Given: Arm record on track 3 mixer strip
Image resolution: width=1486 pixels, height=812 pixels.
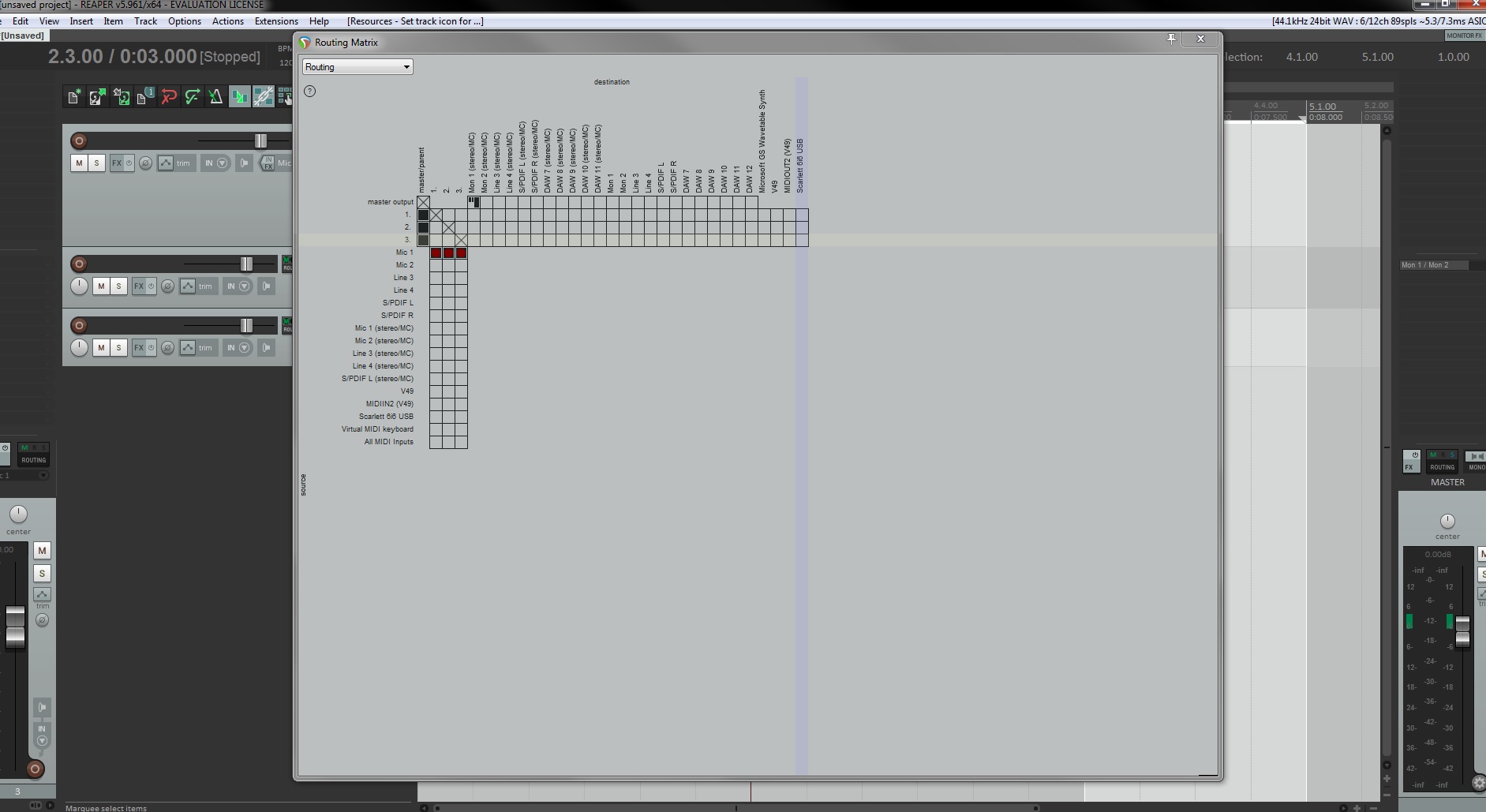Looking at the screenshot, I should [35, 769].
